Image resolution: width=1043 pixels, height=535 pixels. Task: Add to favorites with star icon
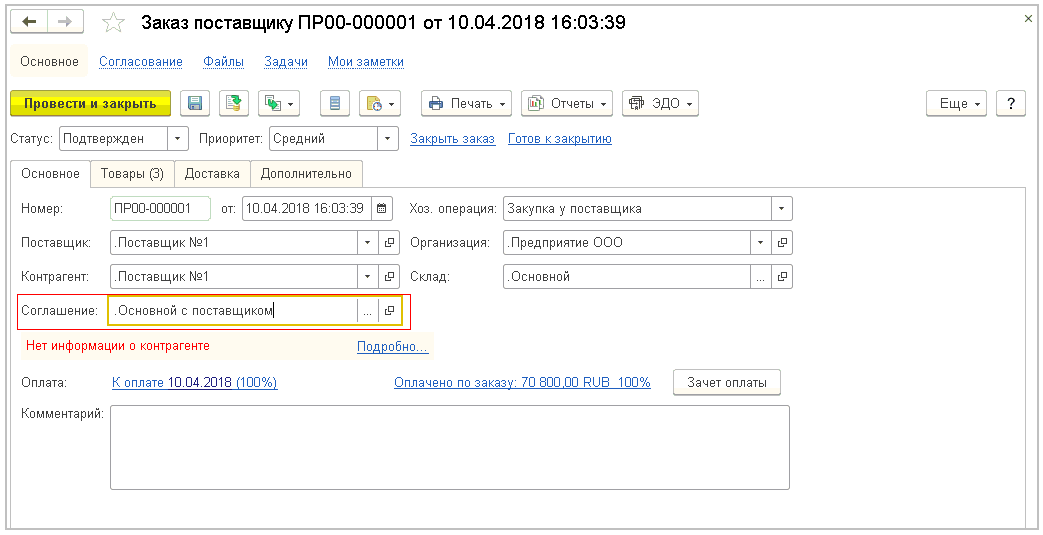pyautogui.click(x=115, y=22)
